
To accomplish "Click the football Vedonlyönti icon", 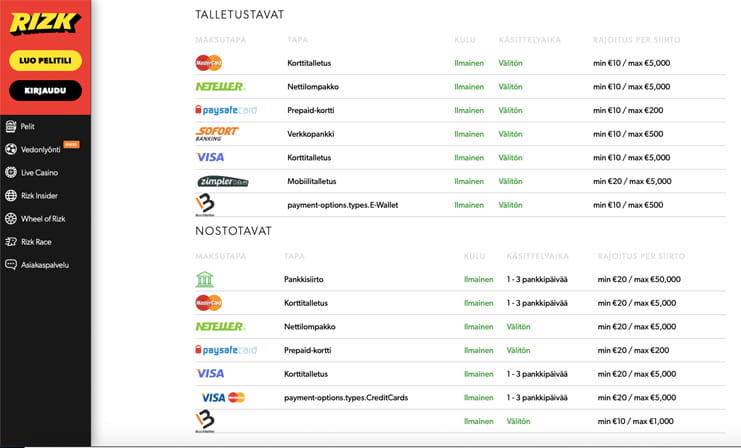I will coord(11,149).
